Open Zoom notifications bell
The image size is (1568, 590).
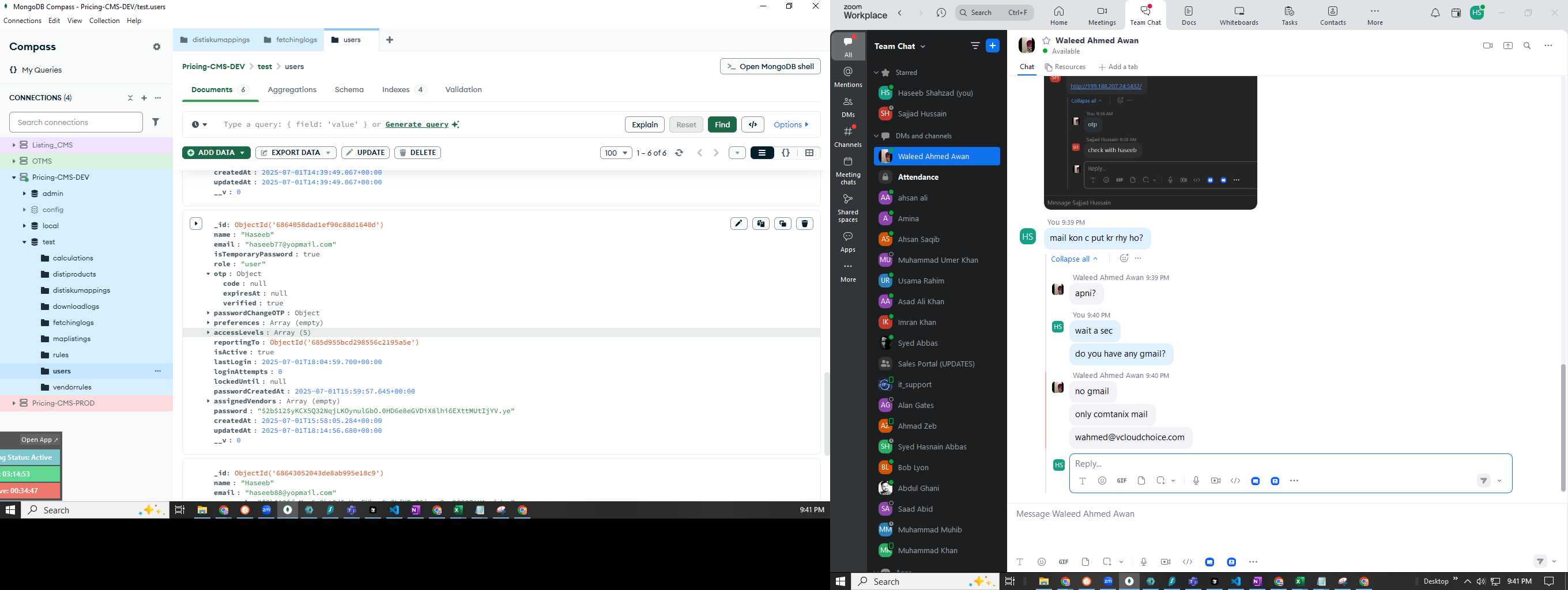pos(1435,13)
